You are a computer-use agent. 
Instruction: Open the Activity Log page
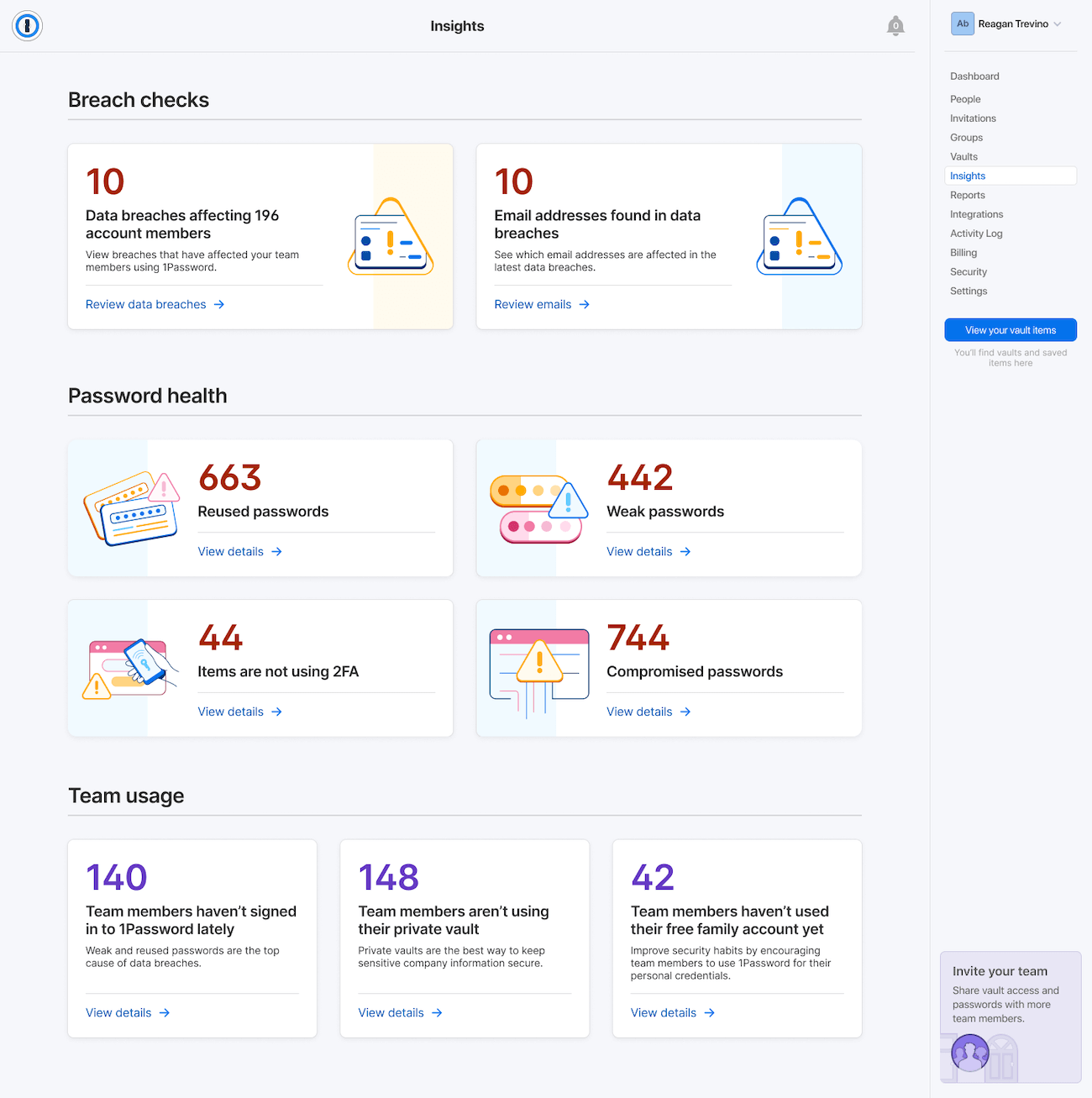click(976, 233)
